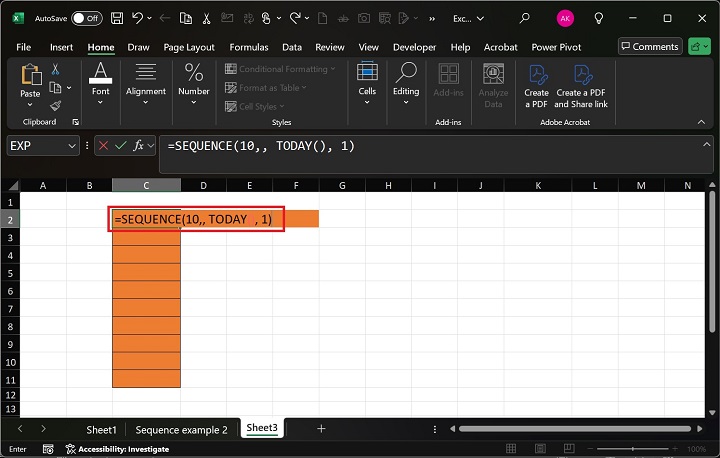Image resolution: width=720 pixels, height=458 pixels.
Task: Open the Formulas ribbon tab
Action: pos(248,47)
